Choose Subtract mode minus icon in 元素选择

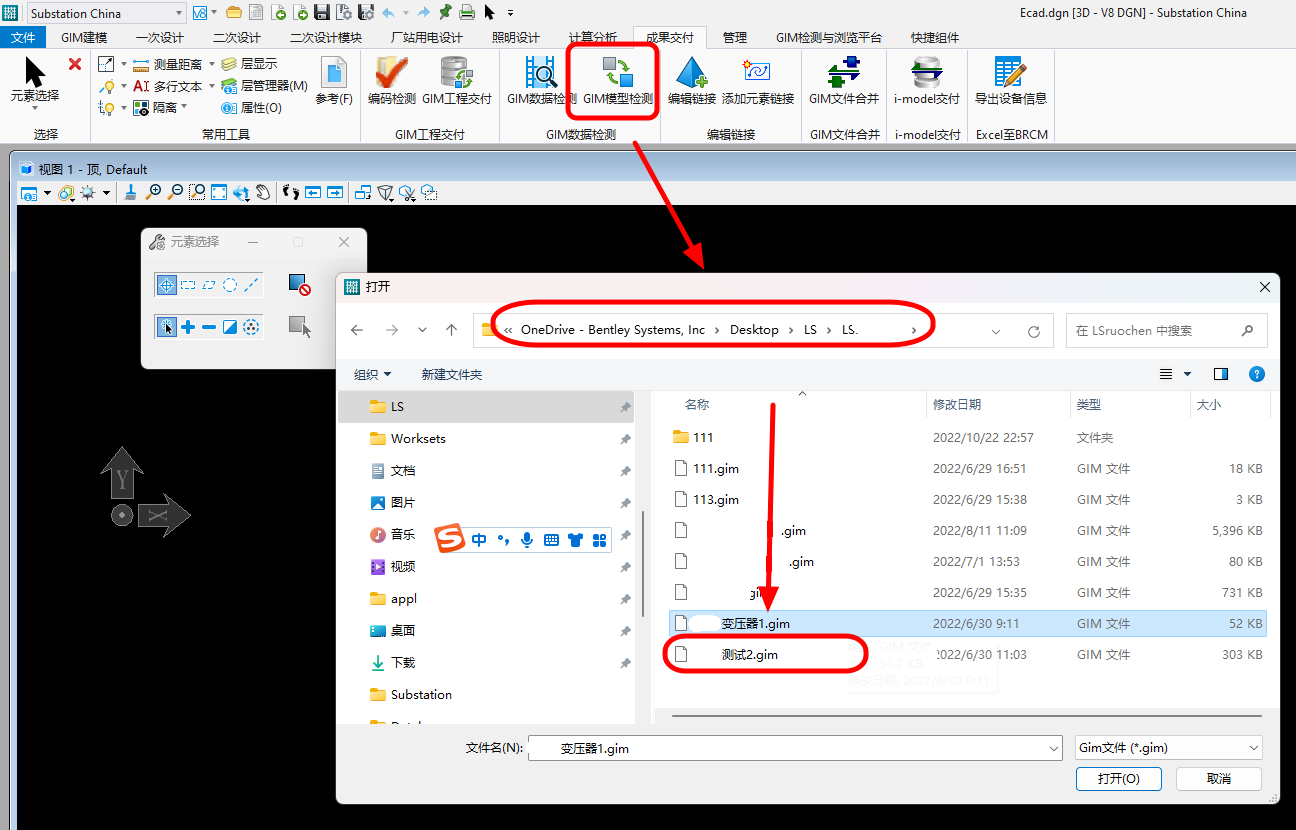pyautogui.click(x=209, y=327)
